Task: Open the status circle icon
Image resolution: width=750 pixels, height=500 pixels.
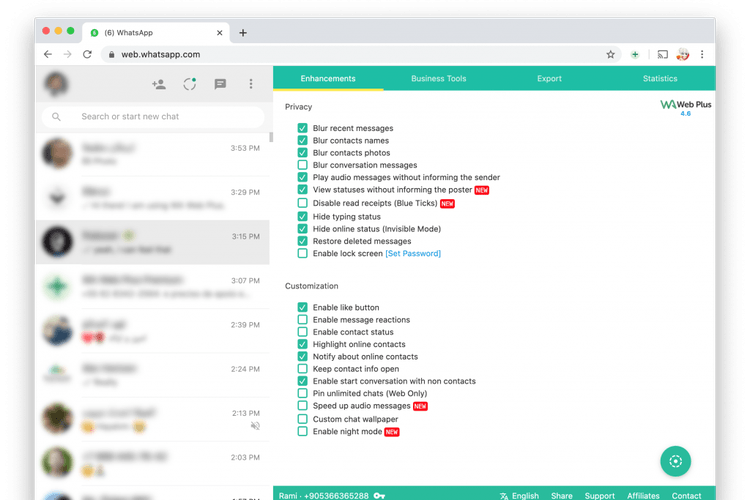Action: tap(190, 84)
